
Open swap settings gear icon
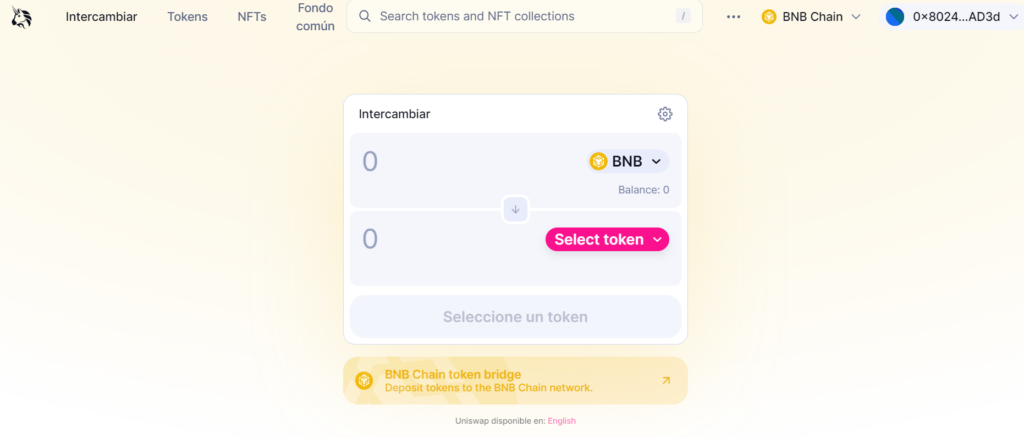(x=665, y=114)
